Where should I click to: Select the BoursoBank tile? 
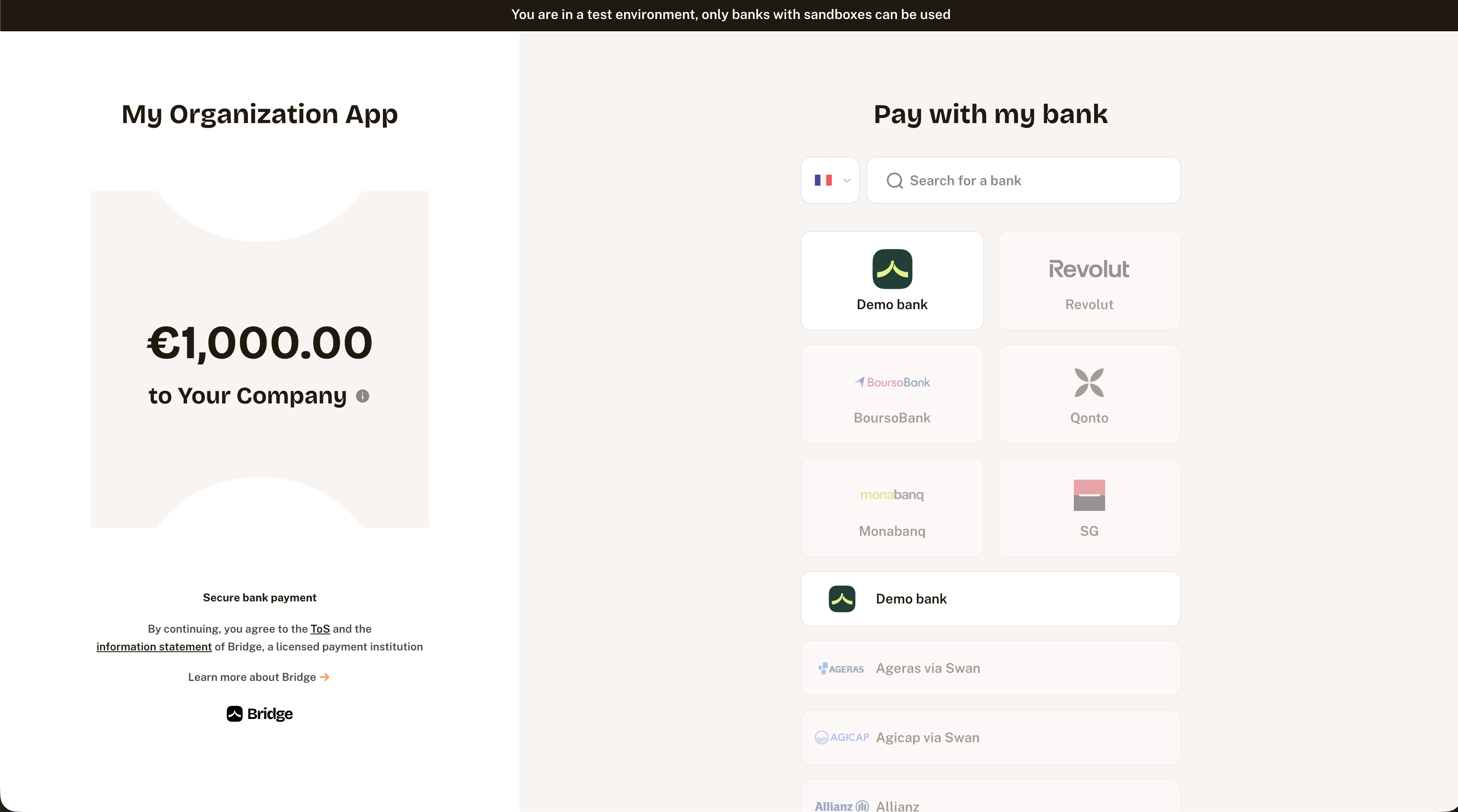(892, 395)
